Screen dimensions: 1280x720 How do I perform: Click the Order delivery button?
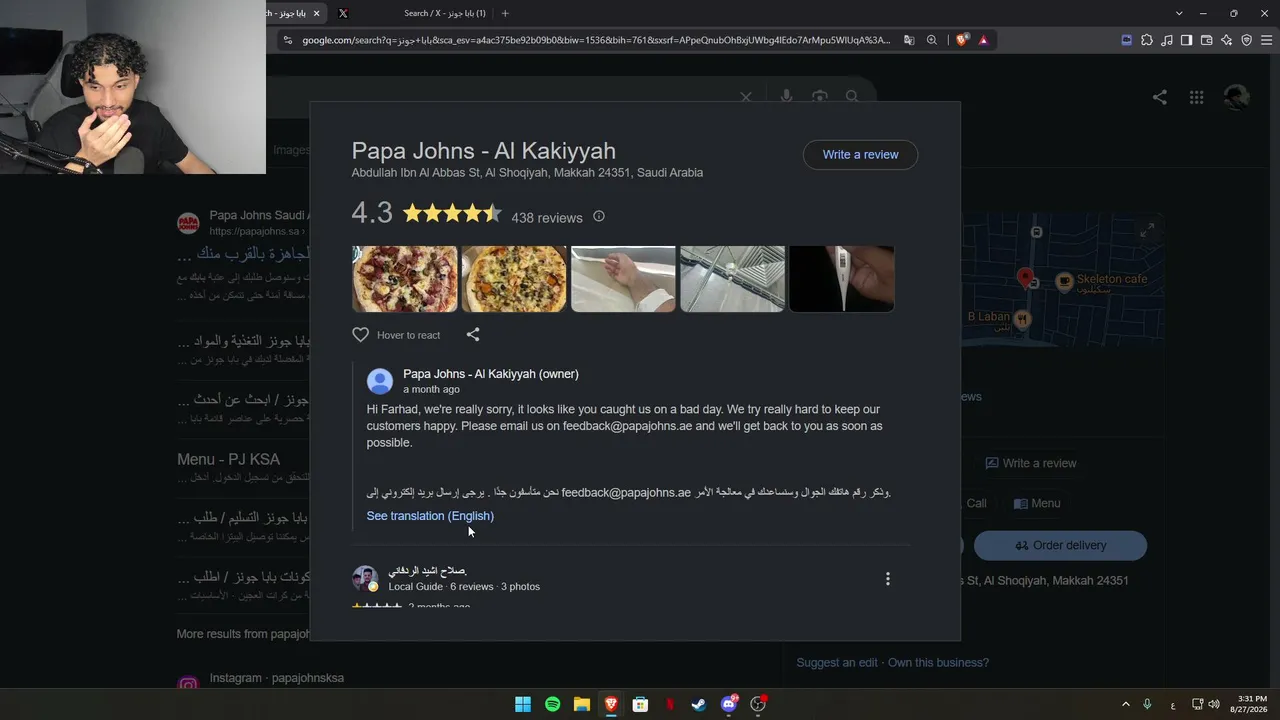[1061, 545]
